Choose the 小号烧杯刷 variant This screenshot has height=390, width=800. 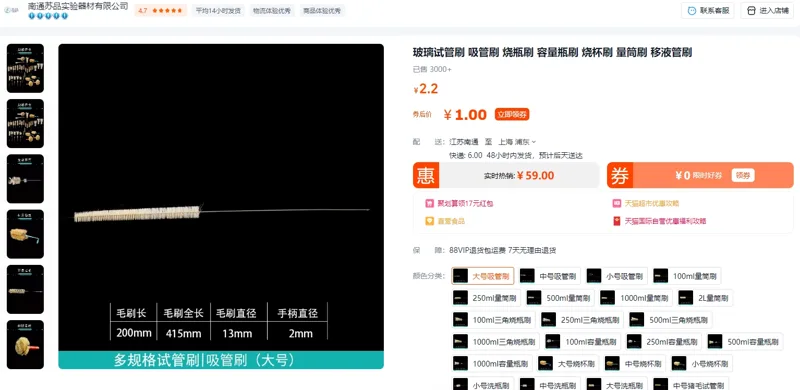[x=702, y=363]
